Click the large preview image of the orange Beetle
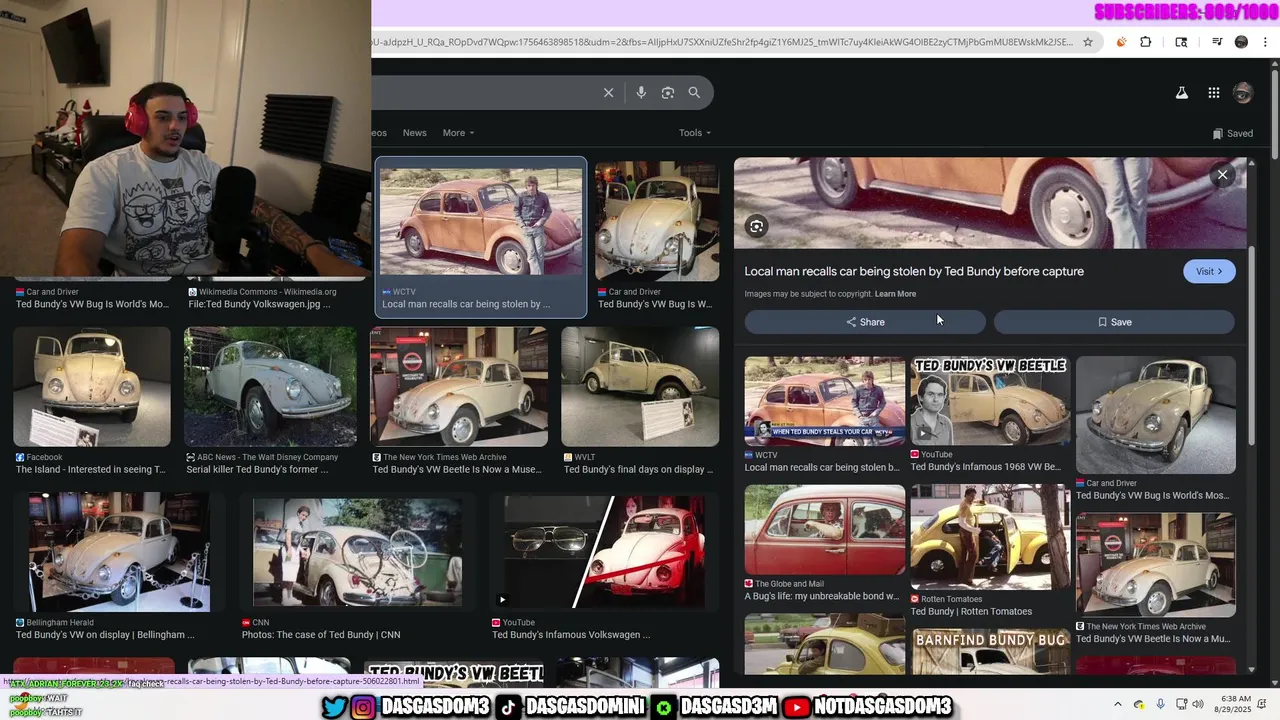Image resolution: width=1280 pixels, height=720 pixels. (x=990, y=203)
